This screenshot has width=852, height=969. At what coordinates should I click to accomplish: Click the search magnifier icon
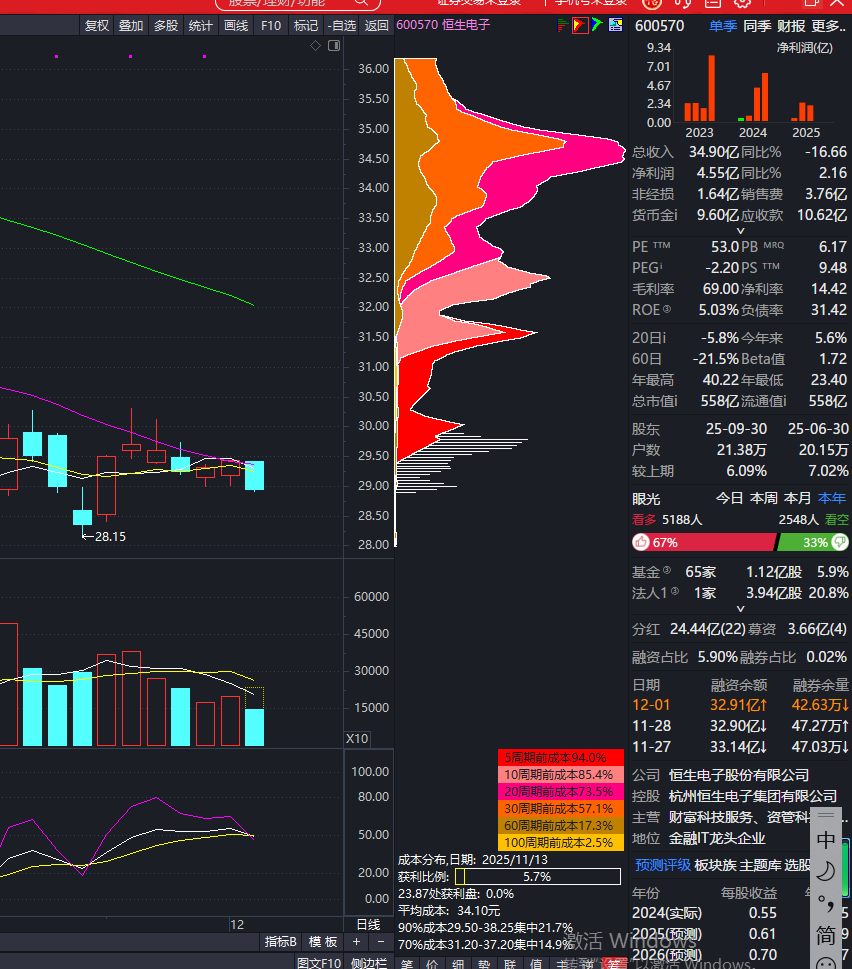(x=362, y=3)
